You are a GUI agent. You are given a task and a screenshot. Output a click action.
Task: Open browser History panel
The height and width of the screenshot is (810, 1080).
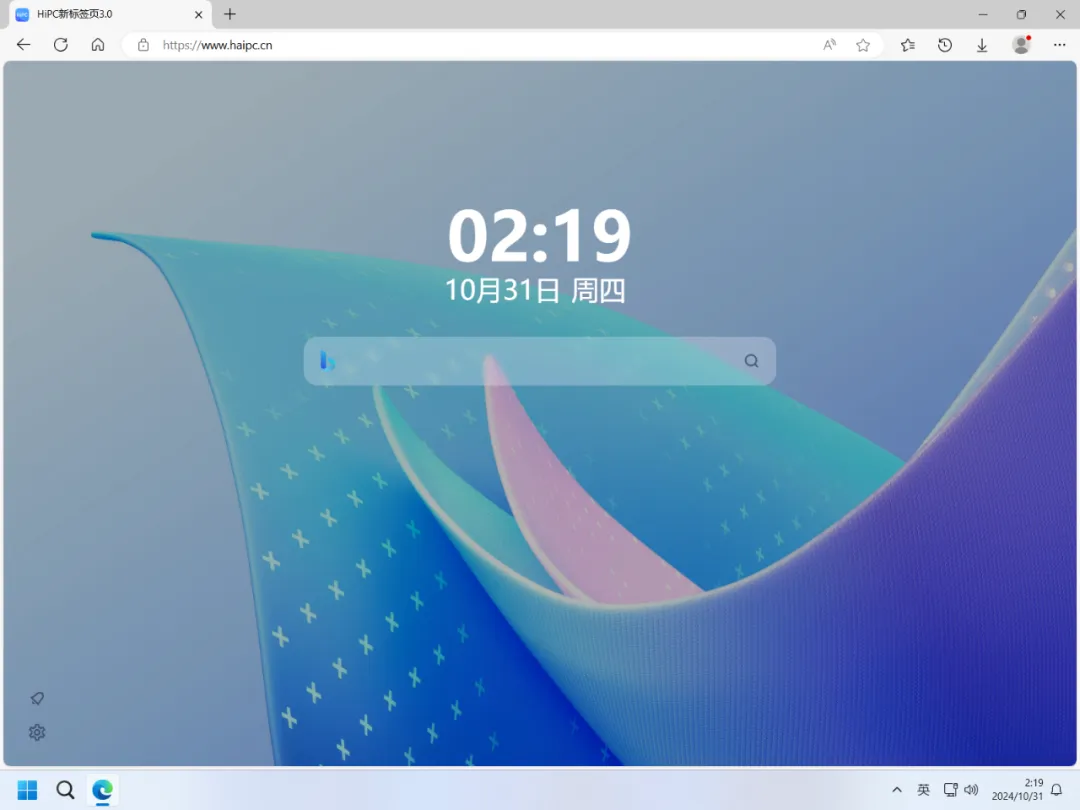(945, 45)
